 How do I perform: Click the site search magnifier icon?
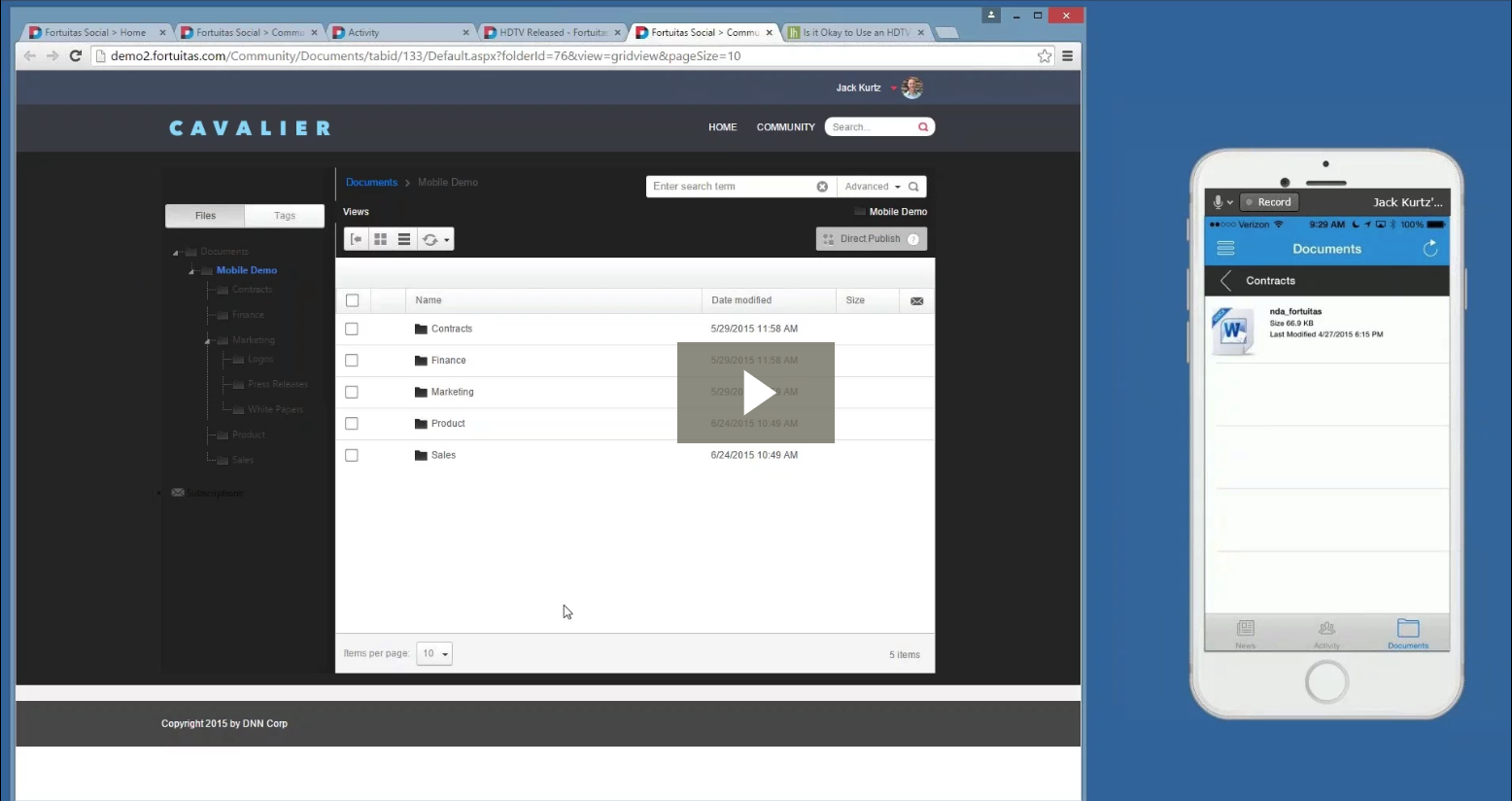click(923, 127)
